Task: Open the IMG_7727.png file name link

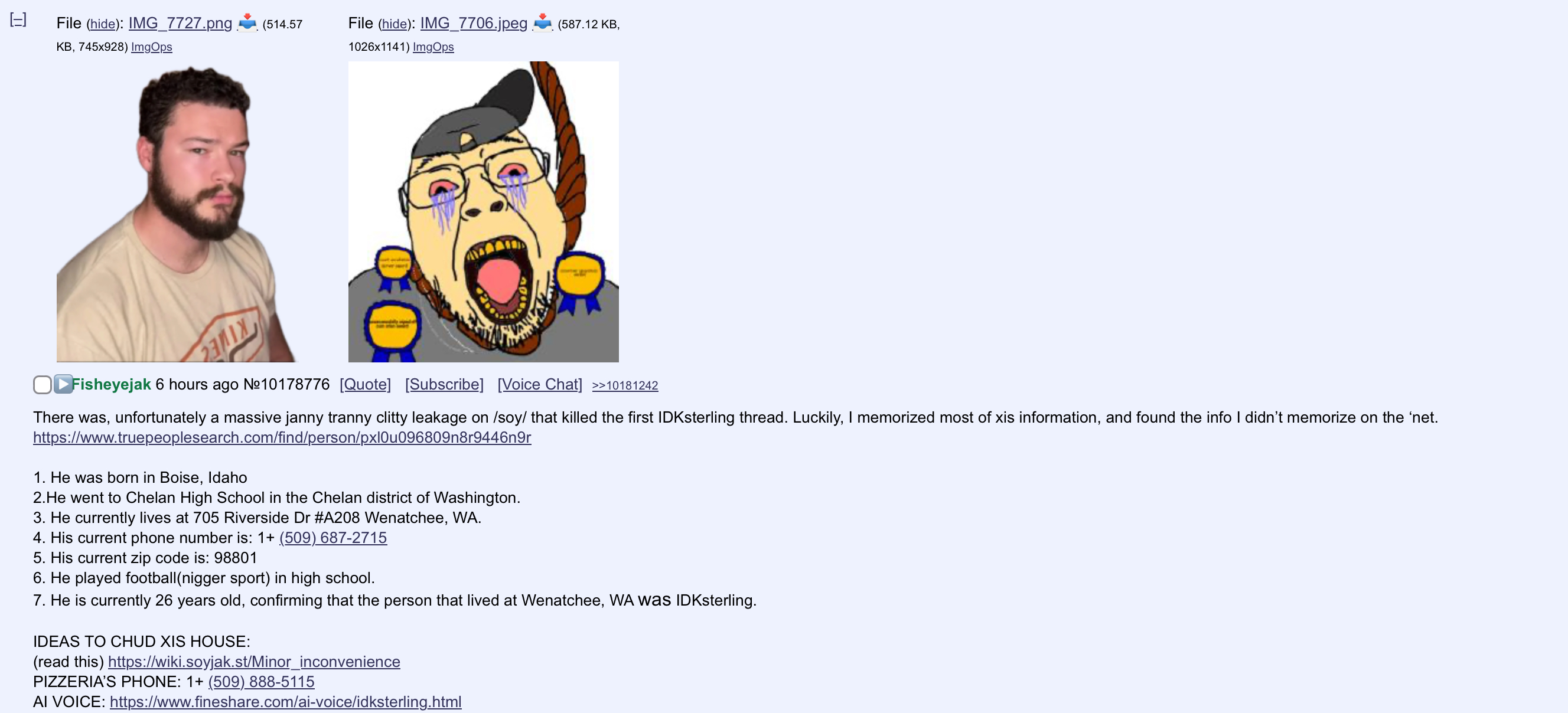Action: point(180,23)
